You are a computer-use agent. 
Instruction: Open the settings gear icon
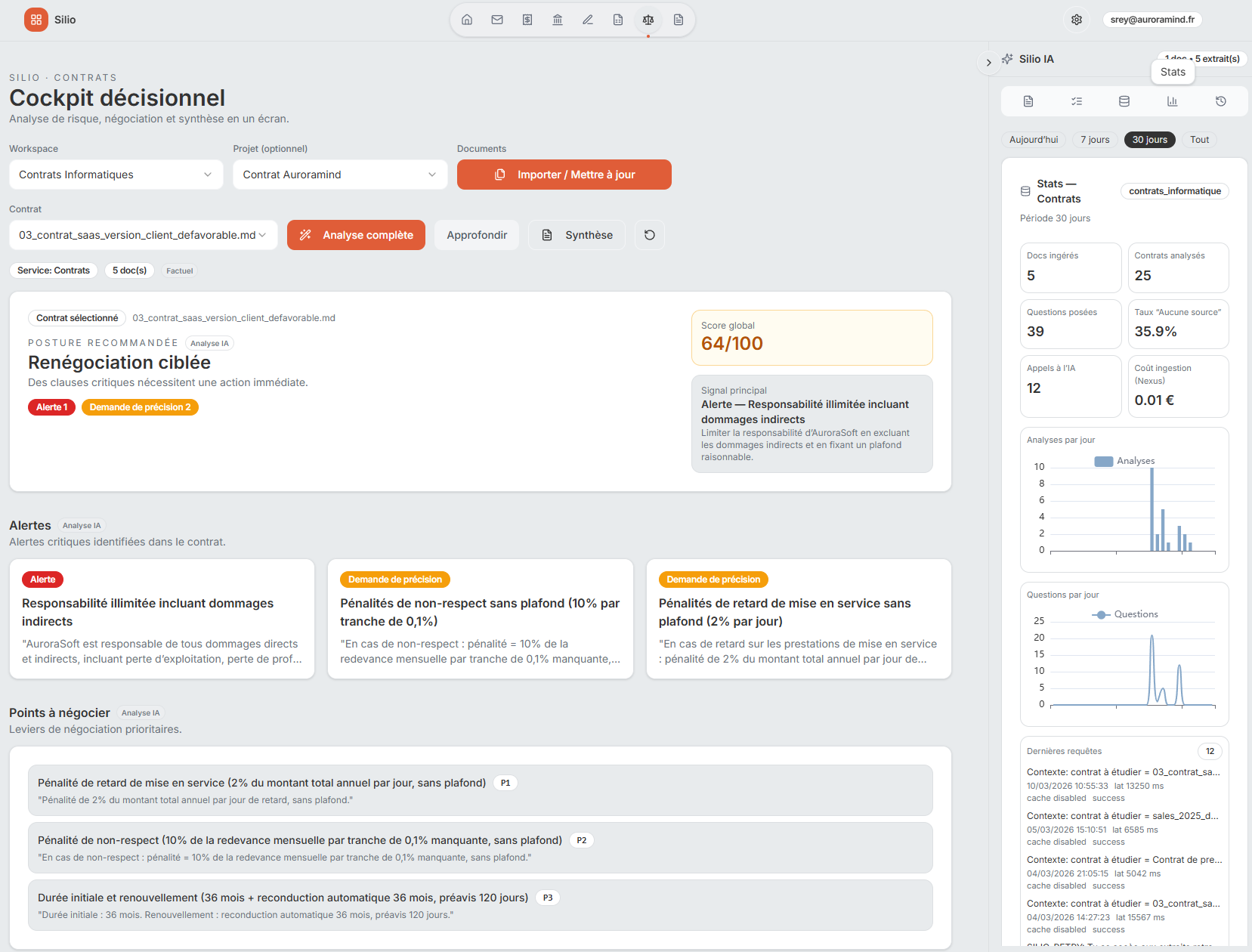[1076, 20]
